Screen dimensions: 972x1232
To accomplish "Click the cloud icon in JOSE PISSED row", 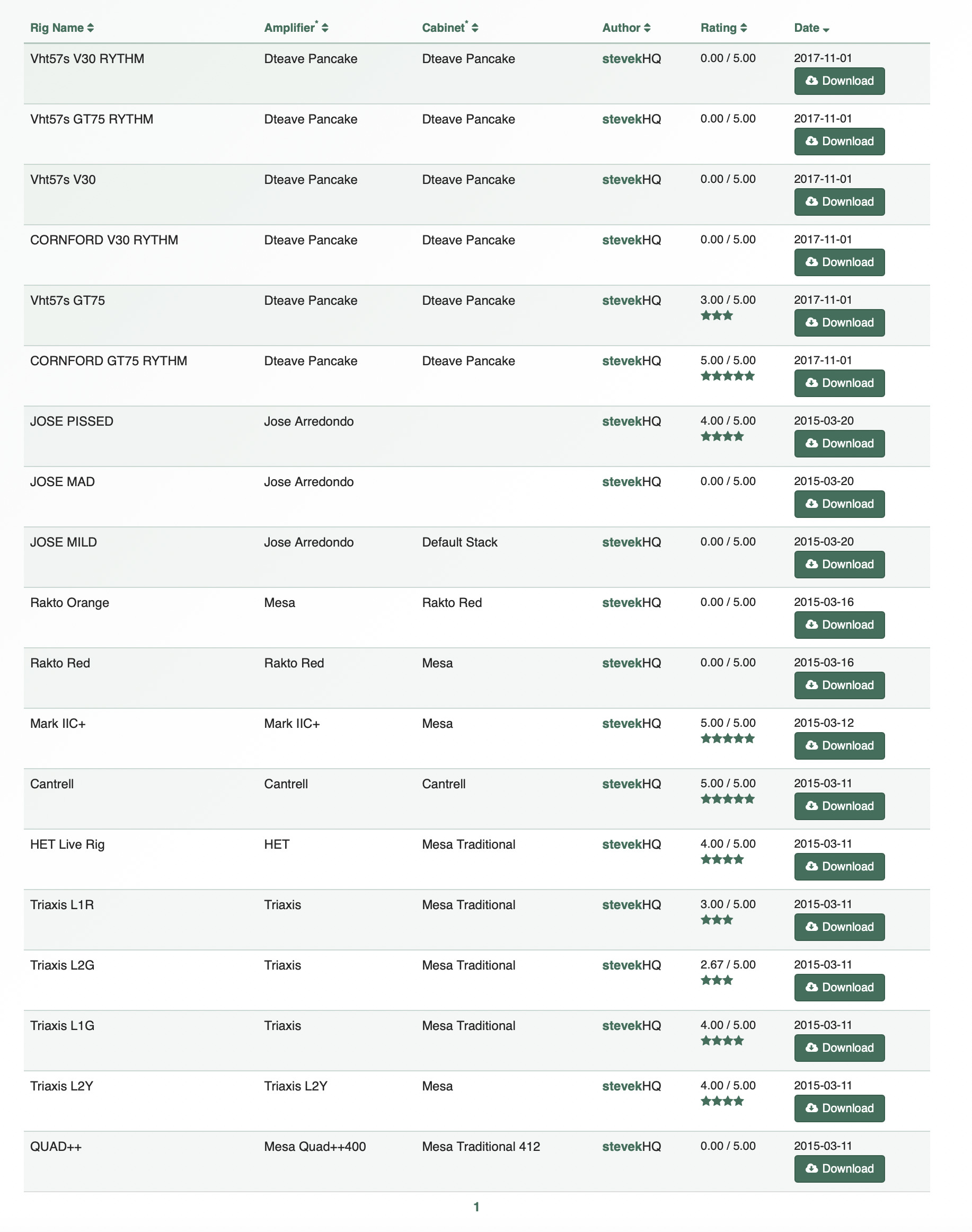I will (x=811, y=443).
